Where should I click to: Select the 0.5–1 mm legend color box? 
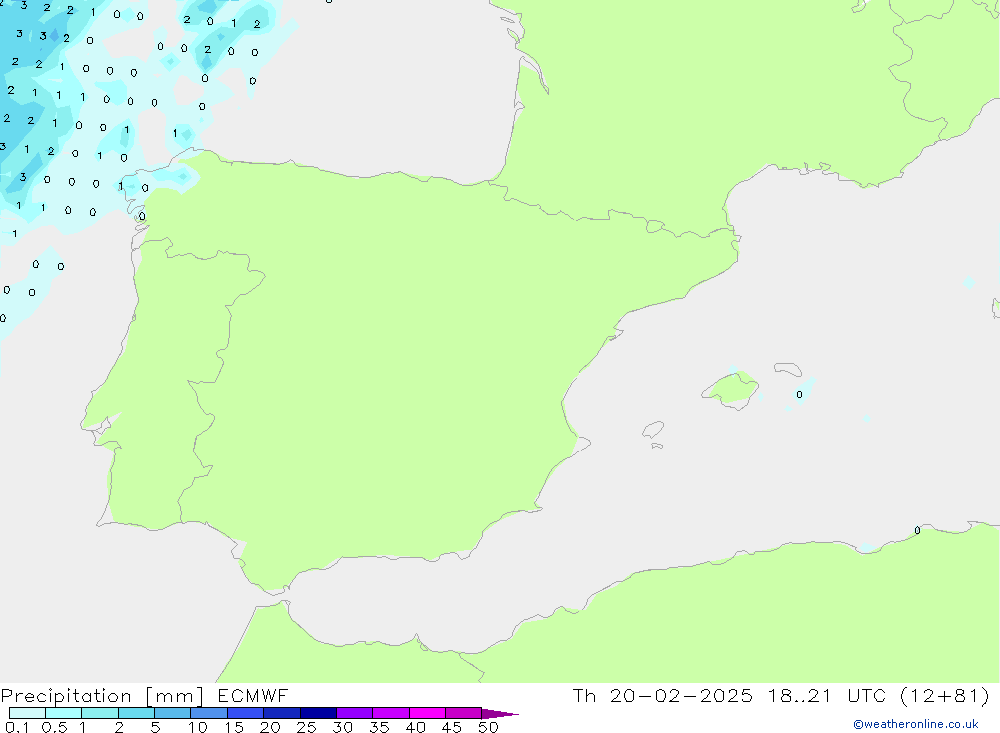coord(64,713)
